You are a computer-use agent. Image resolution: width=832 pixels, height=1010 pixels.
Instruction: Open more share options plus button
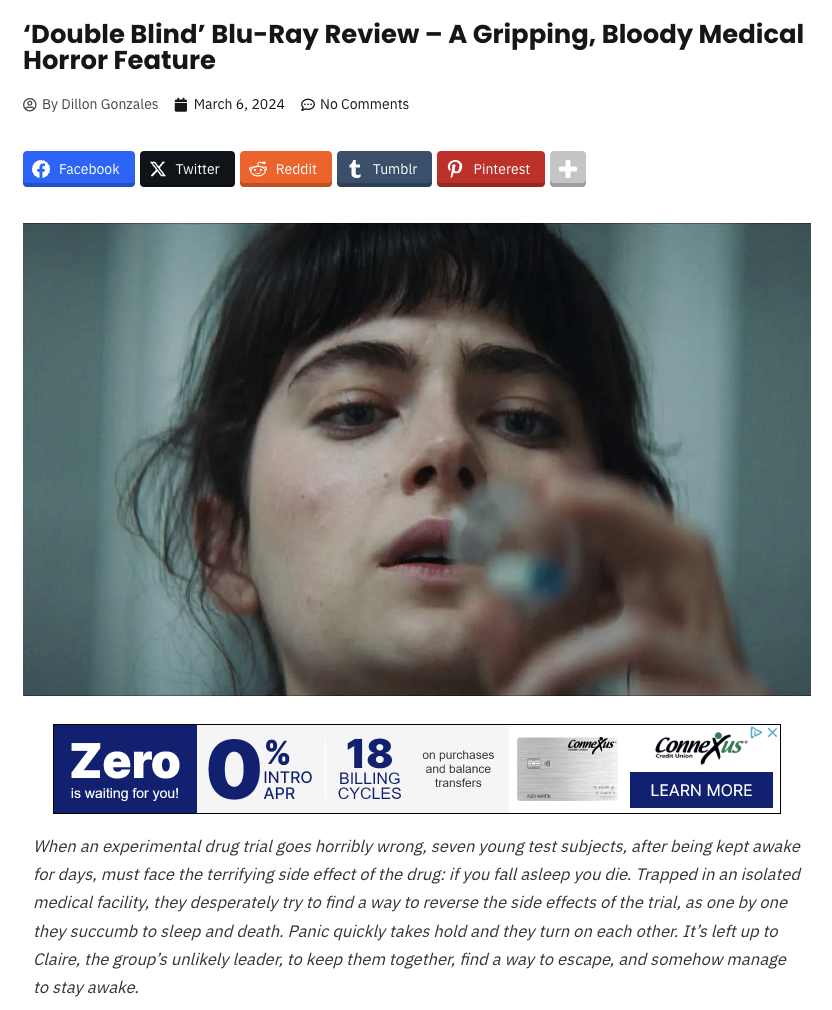pos(567,169)
